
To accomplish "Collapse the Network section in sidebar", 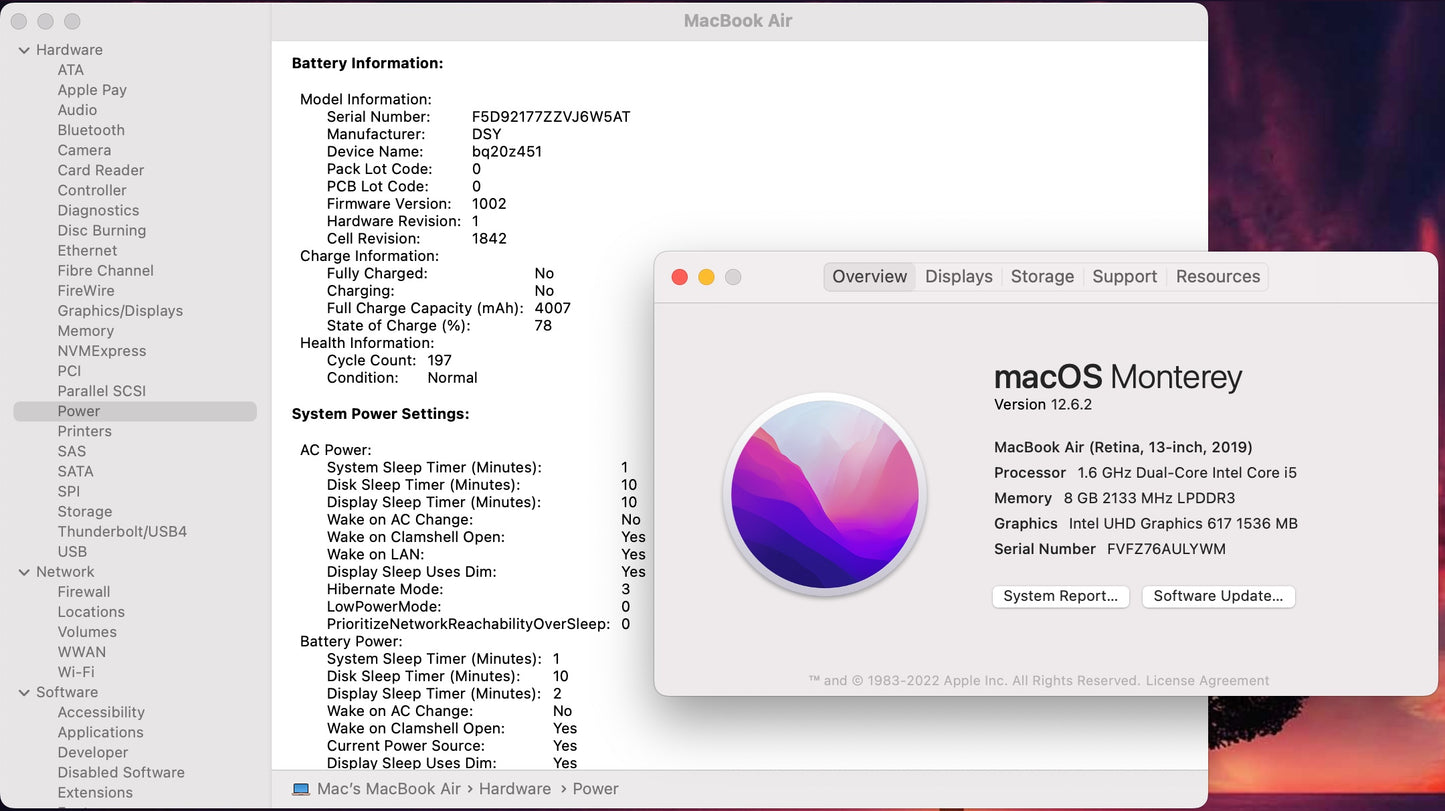I will [x=24, y=572].
